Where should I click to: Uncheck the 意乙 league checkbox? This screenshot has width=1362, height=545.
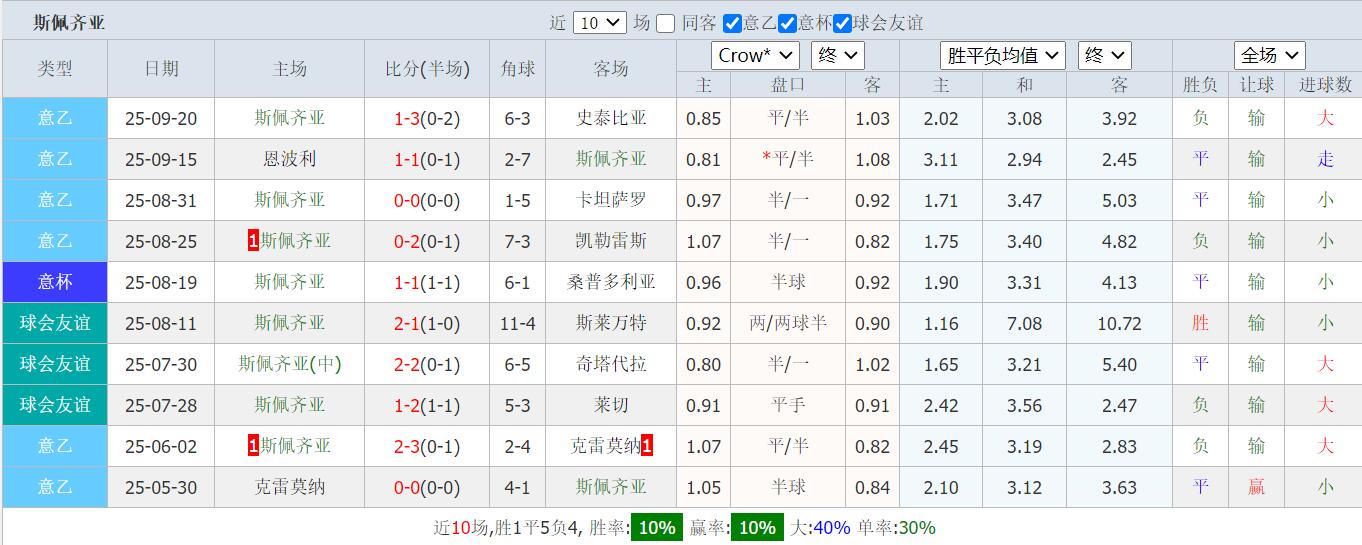[x=732, y=23]
